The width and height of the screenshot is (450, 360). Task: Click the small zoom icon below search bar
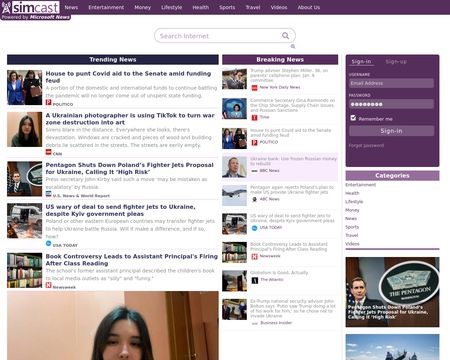tap(293, 46)
